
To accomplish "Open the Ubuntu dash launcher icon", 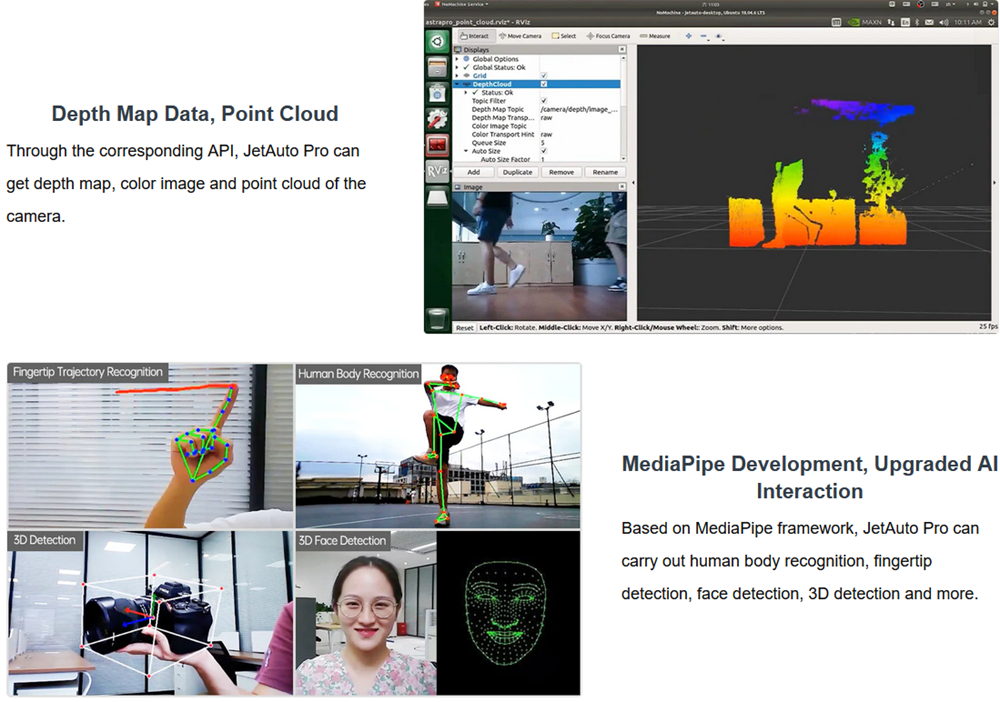I will tap(436, 42).
